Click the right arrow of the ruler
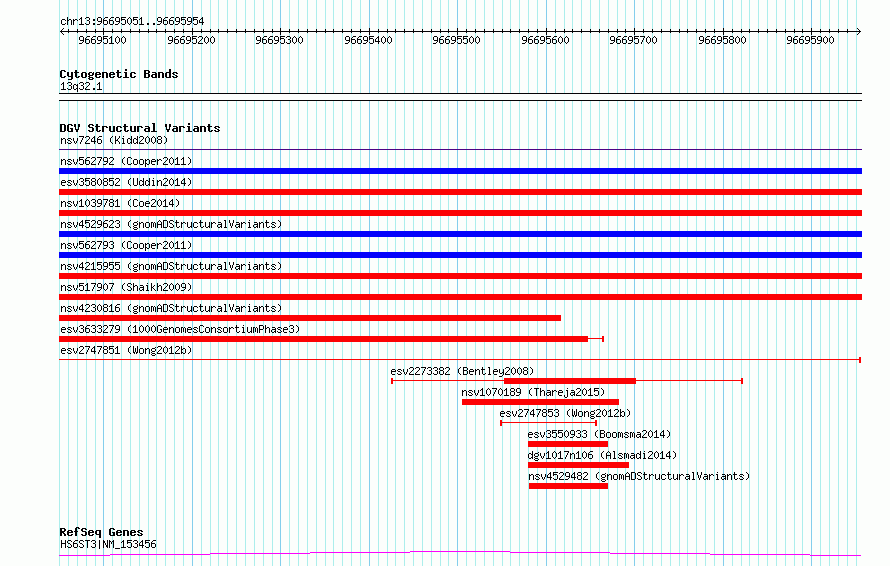The height and width of the screenshot is (566, 890). pos(859,31)
